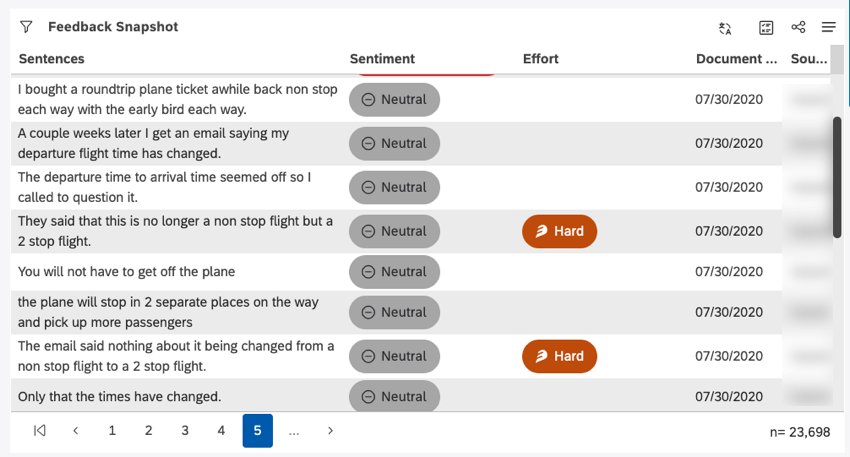
Task: Click previous page chevron
Action: point(76,431)
